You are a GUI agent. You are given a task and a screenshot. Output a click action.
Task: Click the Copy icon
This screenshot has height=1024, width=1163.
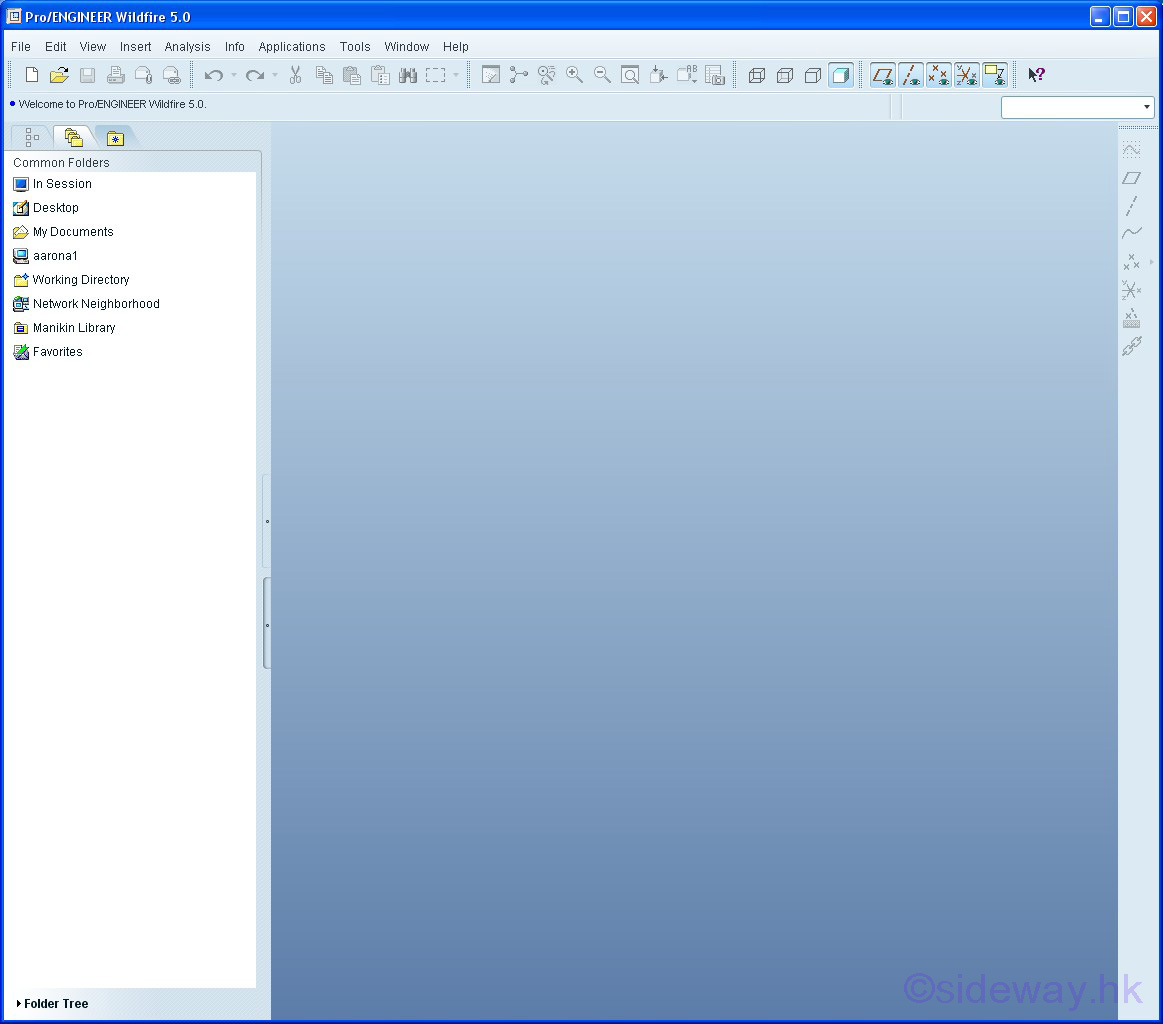(x=323, y=75)
